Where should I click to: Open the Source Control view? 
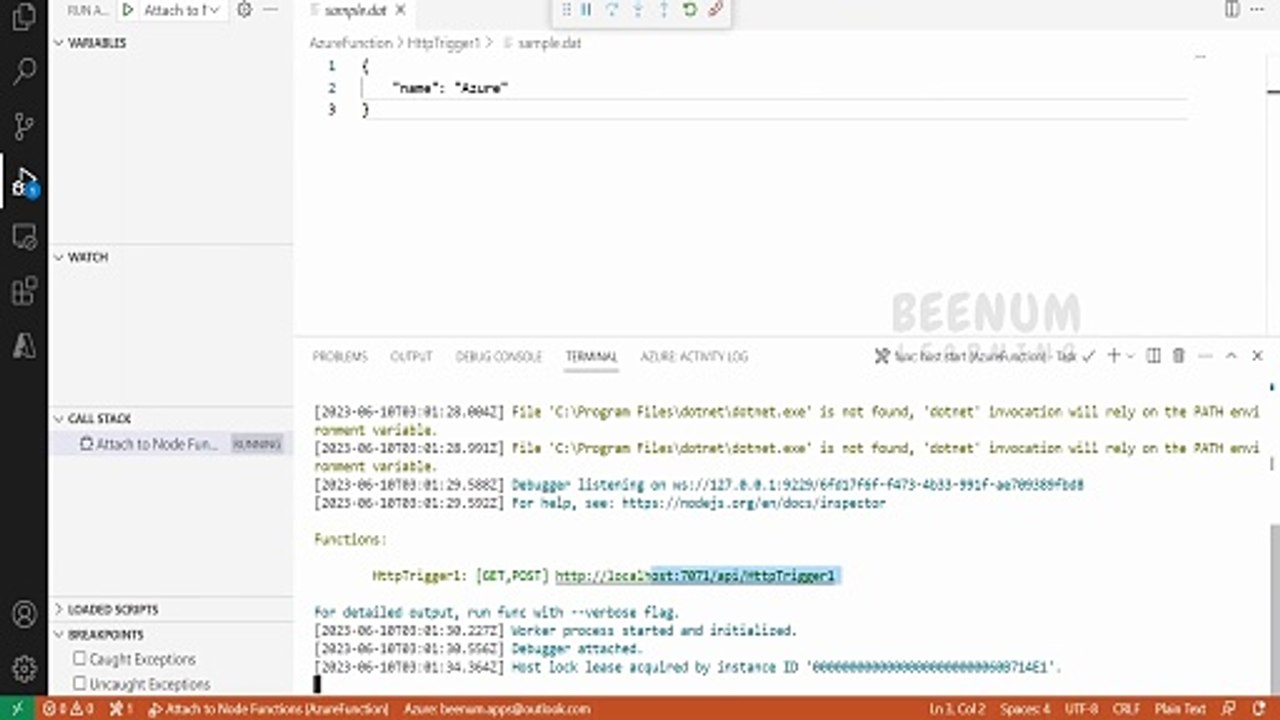pyautogui.click(x=24, y=126)
